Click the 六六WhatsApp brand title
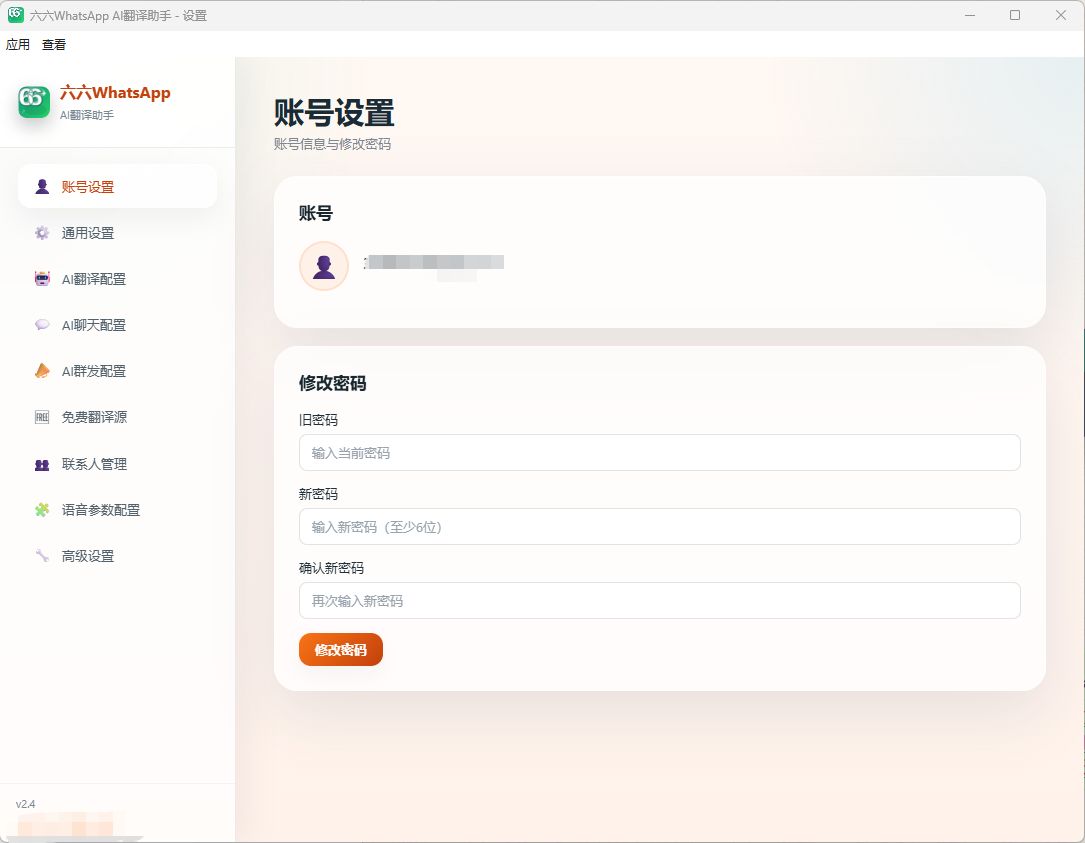The image size is (1085, 843). pyautogui.click(x=115, y=93)
